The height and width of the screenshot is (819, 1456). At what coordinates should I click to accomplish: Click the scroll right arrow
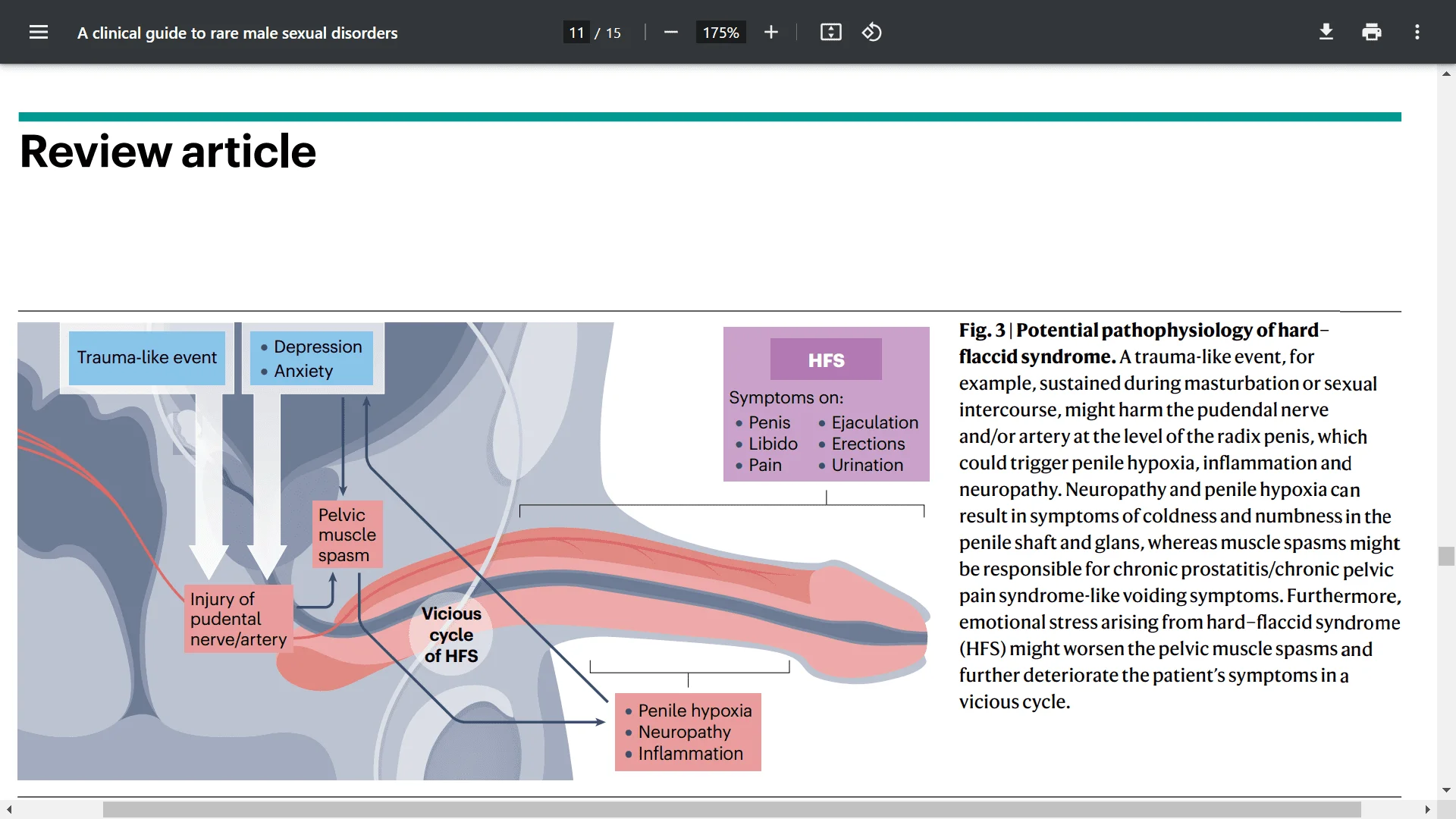tap(1428, 810)
